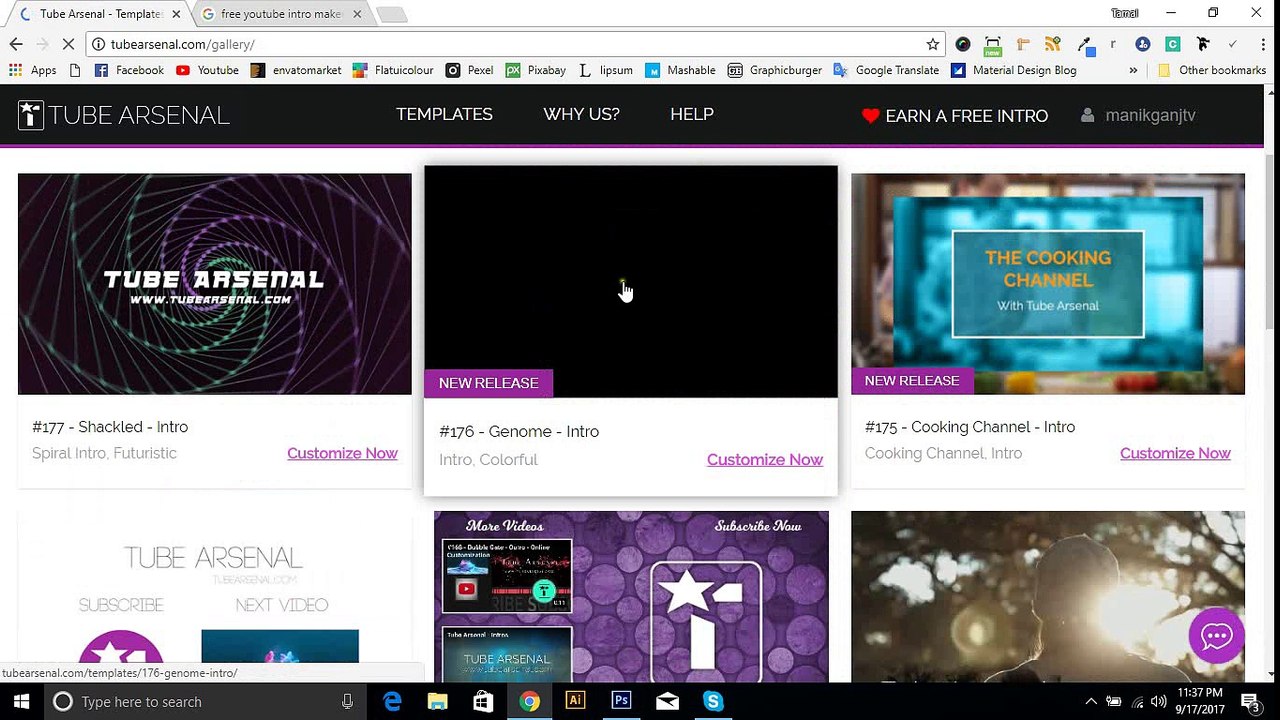Open the Material Design Blog bookmark
This screenshot has width=1280, height=720.
(1014, 70)
